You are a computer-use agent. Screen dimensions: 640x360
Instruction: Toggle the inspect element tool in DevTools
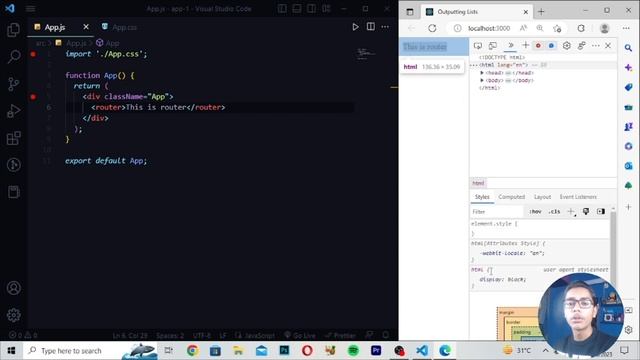(x=478, y=46)
